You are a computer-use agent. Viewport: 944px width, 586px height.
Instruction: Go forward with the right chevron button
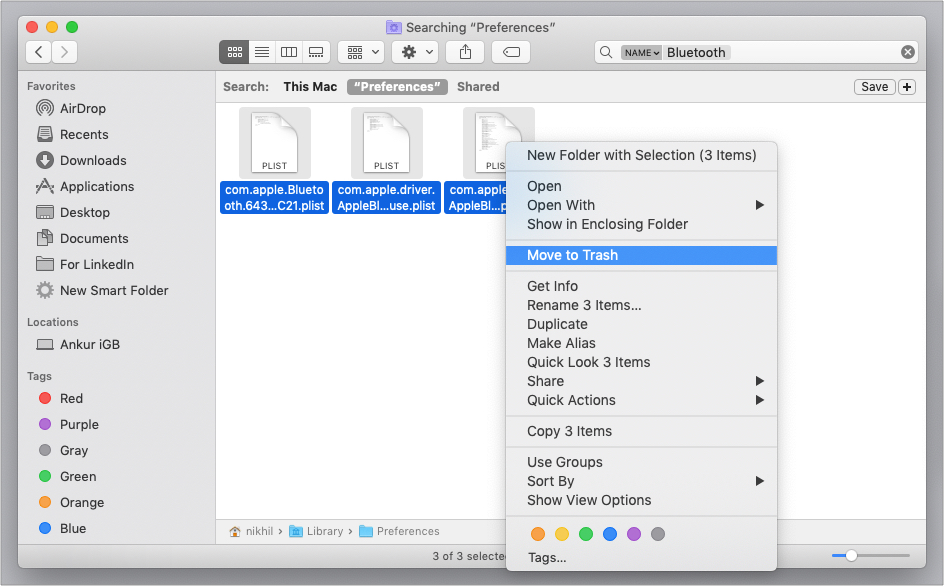[64, 52]
